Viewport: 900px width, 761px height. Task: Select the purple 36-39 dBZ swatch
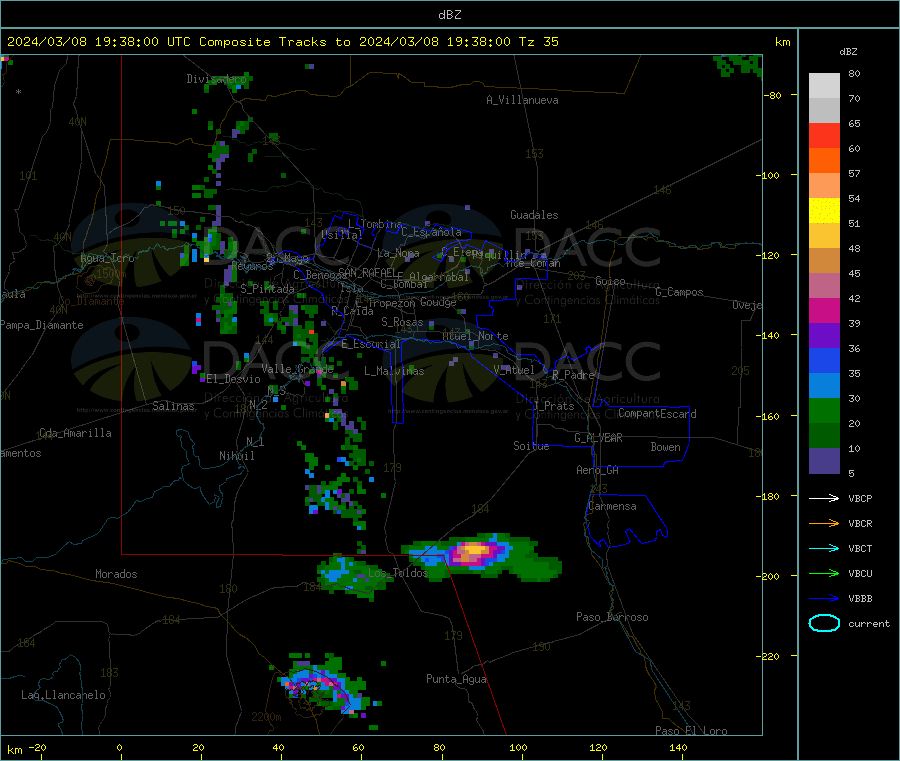click(x=824, y=336)
